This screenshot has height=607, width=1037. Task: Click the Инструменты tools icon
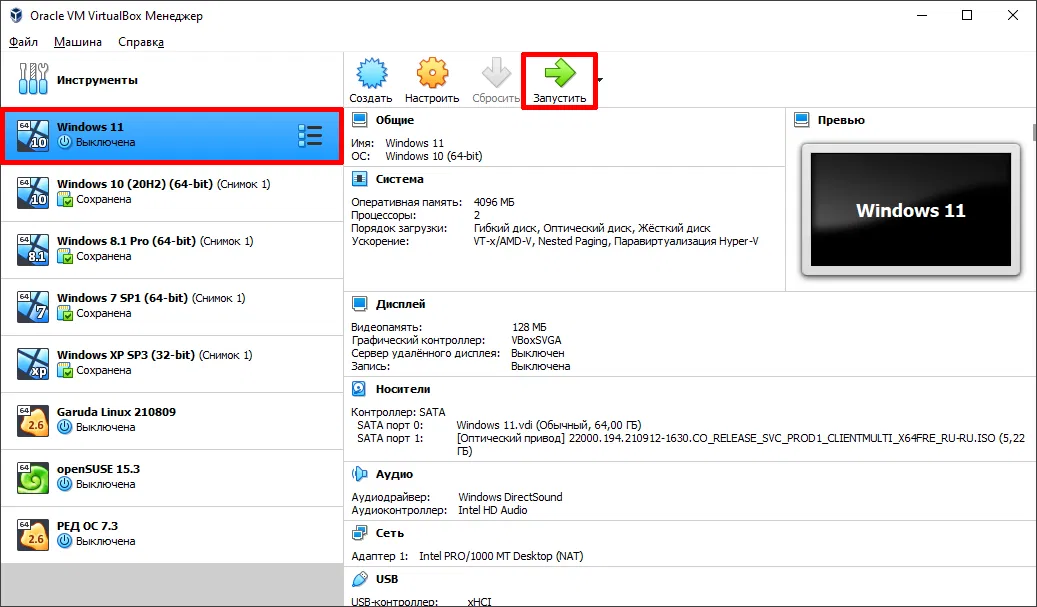(x=33, y=78)
